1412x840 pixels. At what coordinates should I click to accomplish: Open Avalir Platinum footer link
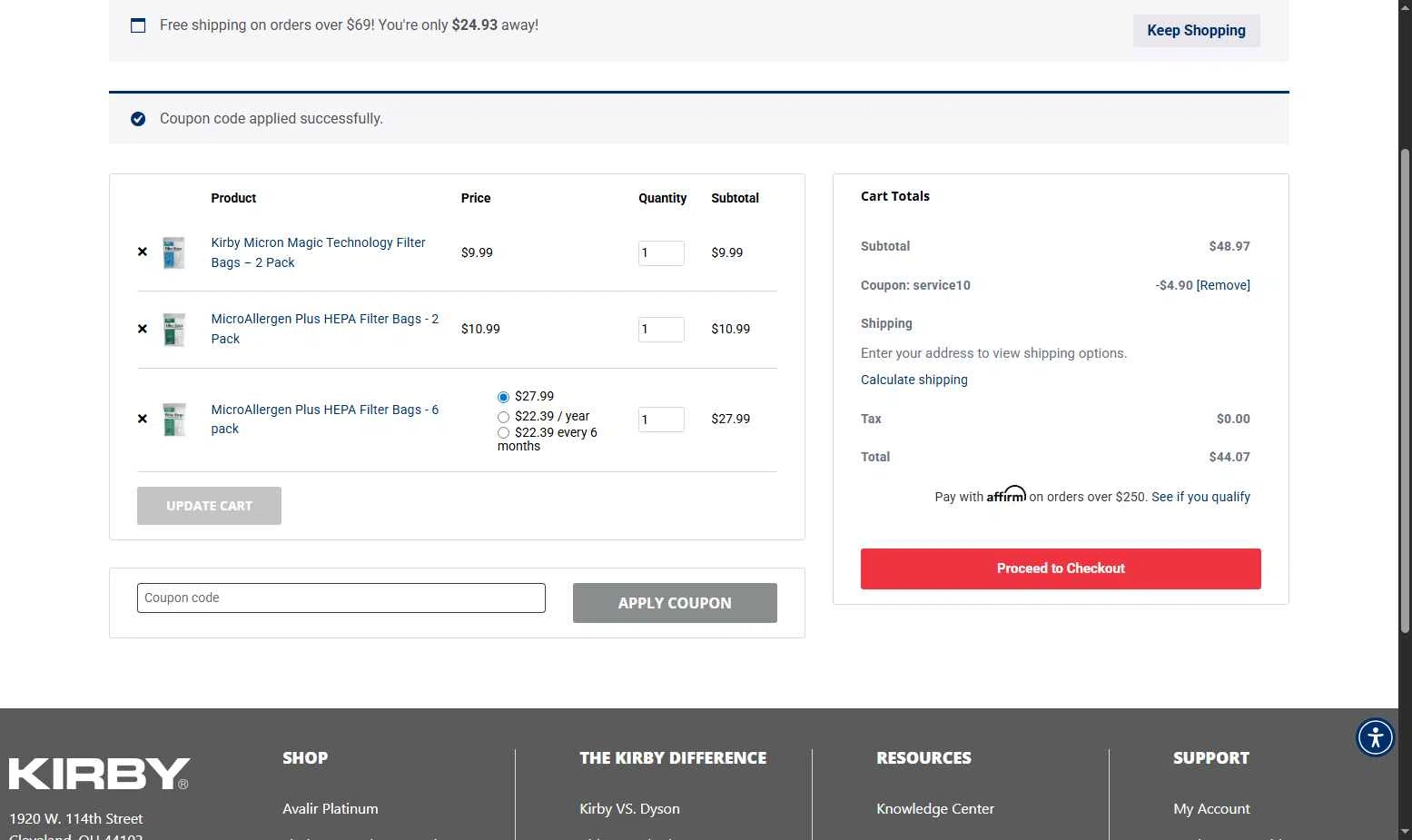(331, 808)
